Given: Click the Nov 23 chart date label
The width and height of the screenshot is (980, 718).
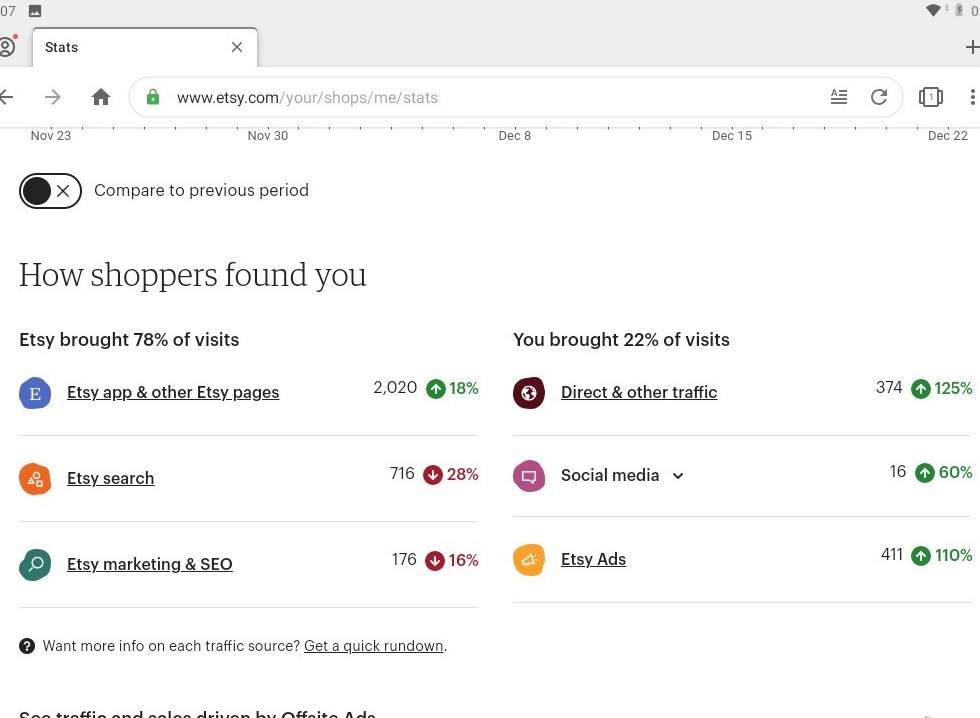Looking at the screenshot, I should point(51,136).
